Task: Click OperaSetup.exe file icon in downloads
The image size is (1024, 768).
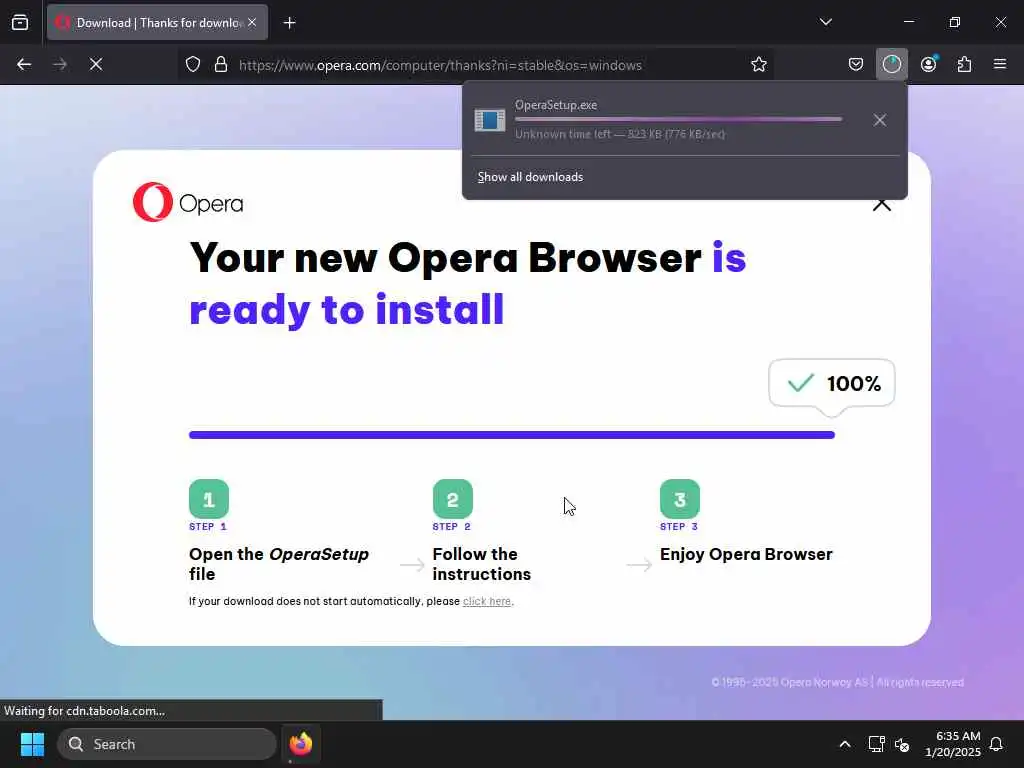Action: [x=490, y=120]
